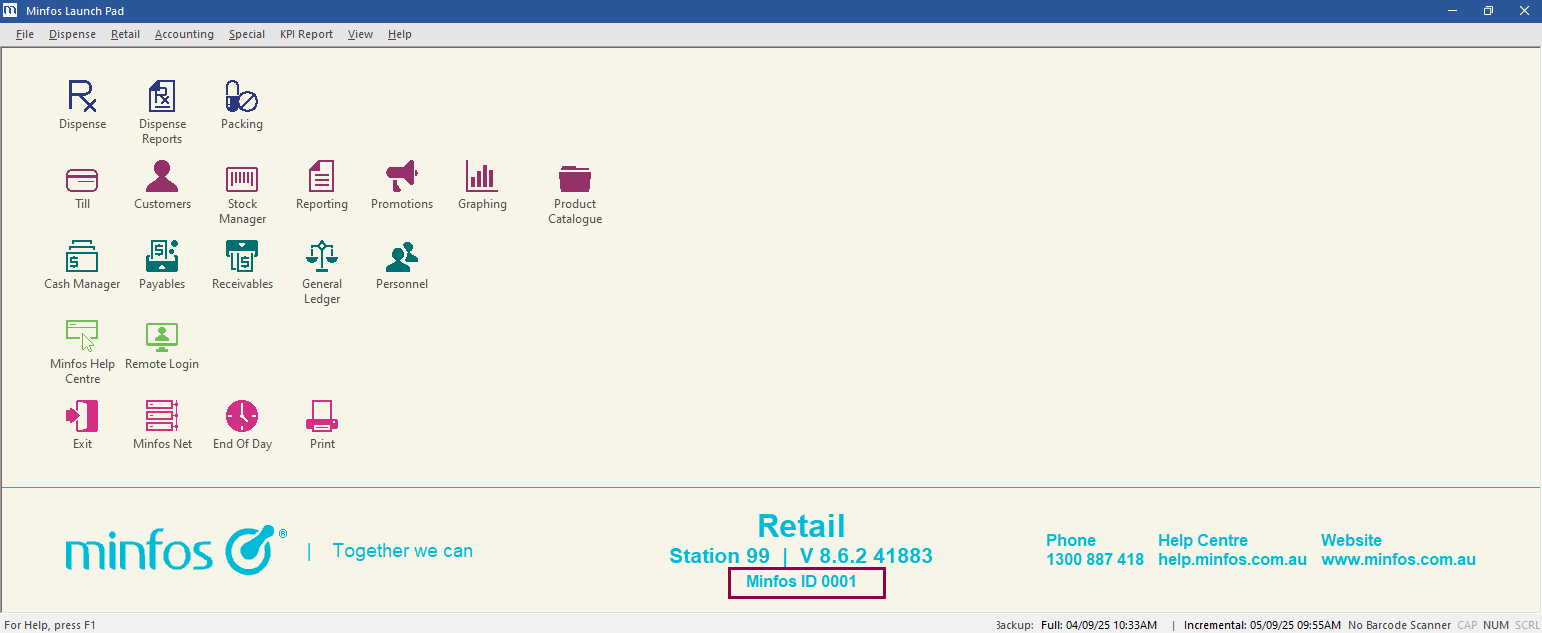The width and height of the screenshot is (1542, 633).
Task: Click the NUM lock indicator
Action: point(1496,625)
